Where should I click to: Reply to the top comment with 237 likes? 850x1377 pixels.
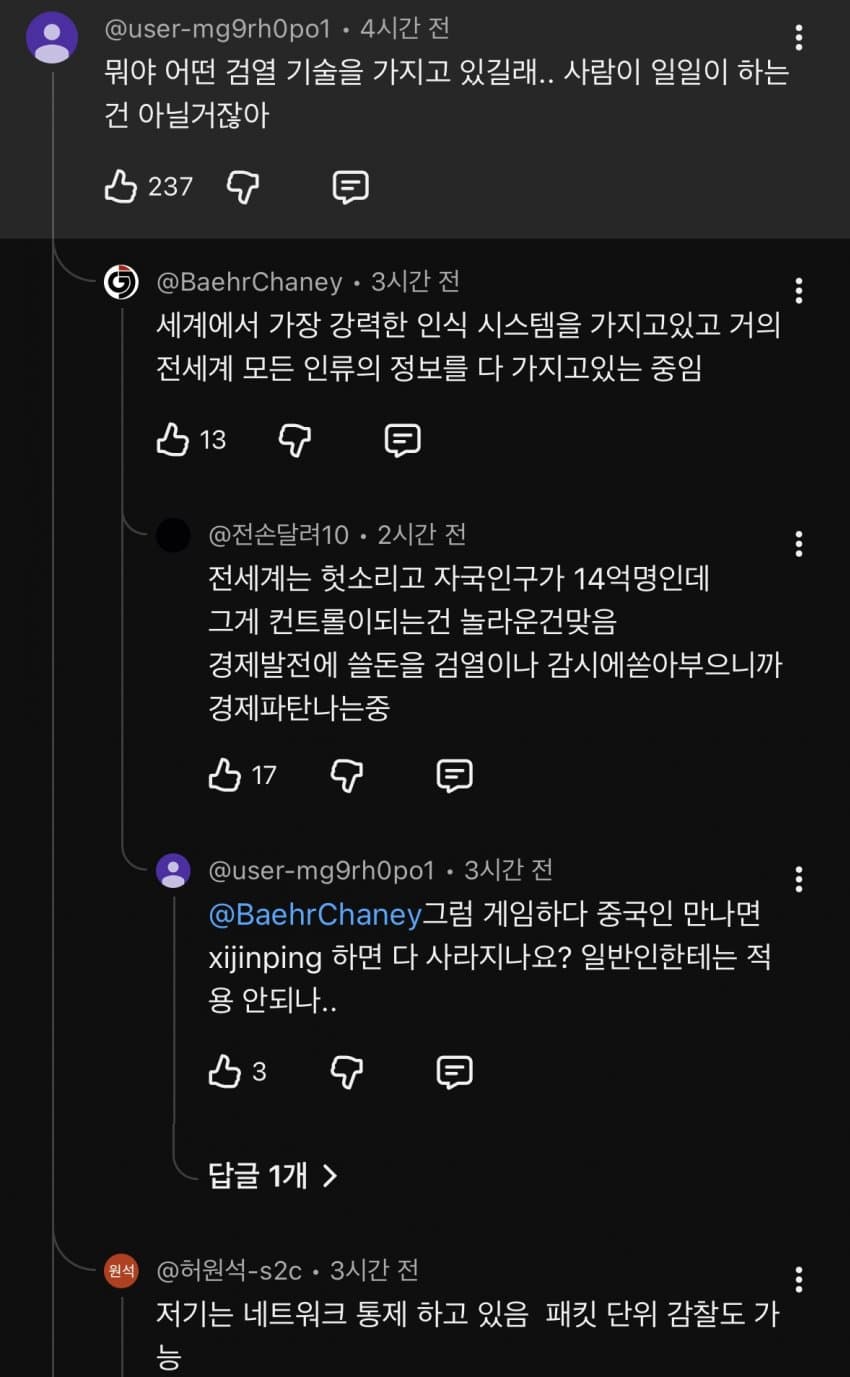click(350, 186)
